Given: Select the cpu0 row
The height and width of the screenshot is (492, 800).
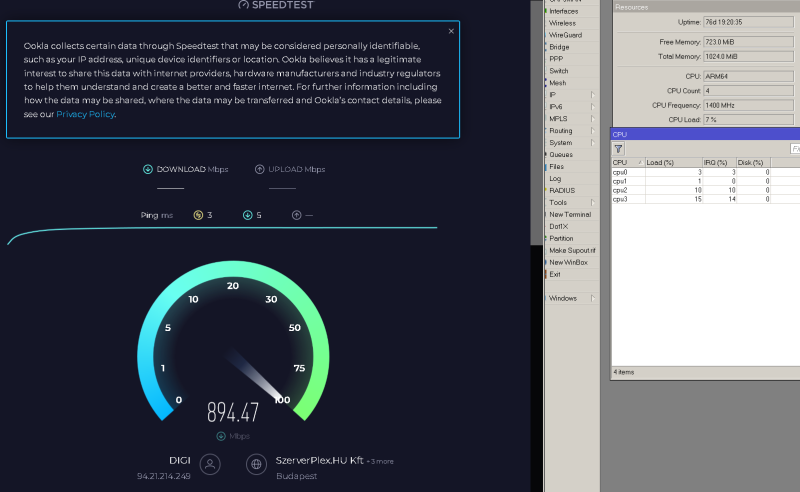Looking at the screenshot, I should 706,172.
